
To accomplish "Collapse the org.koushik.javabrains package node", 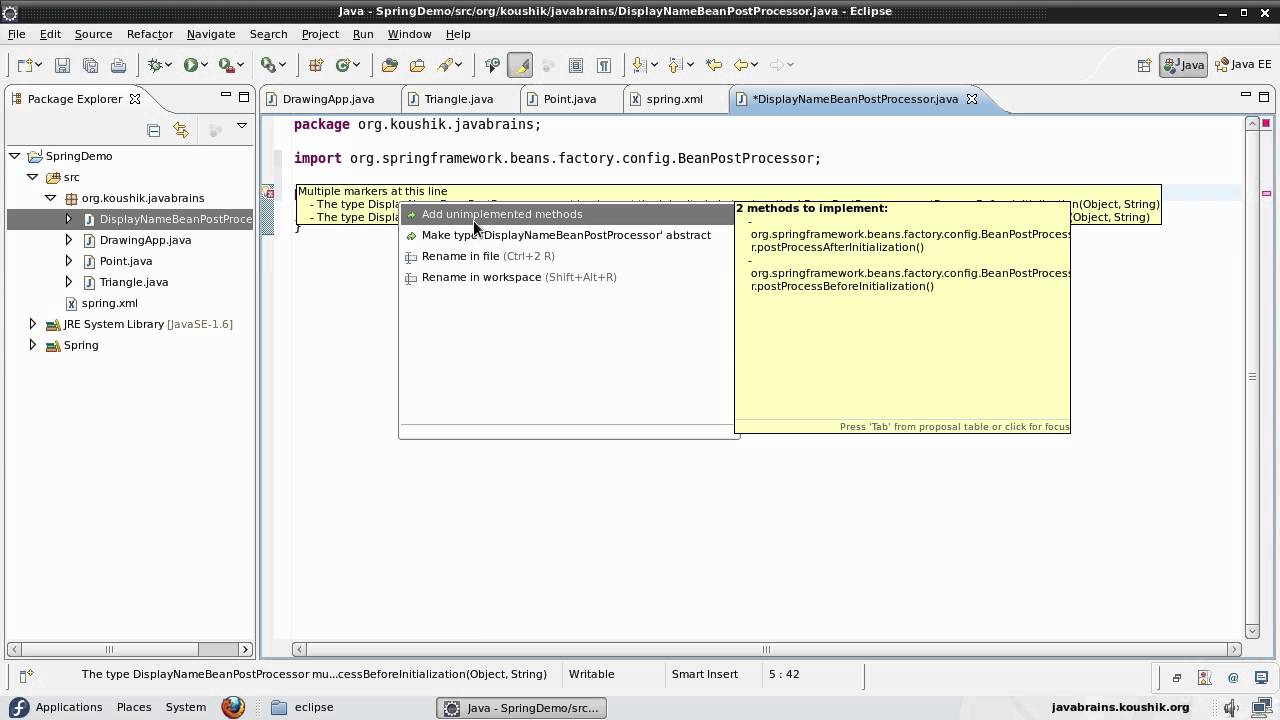I will click(51, 198).
